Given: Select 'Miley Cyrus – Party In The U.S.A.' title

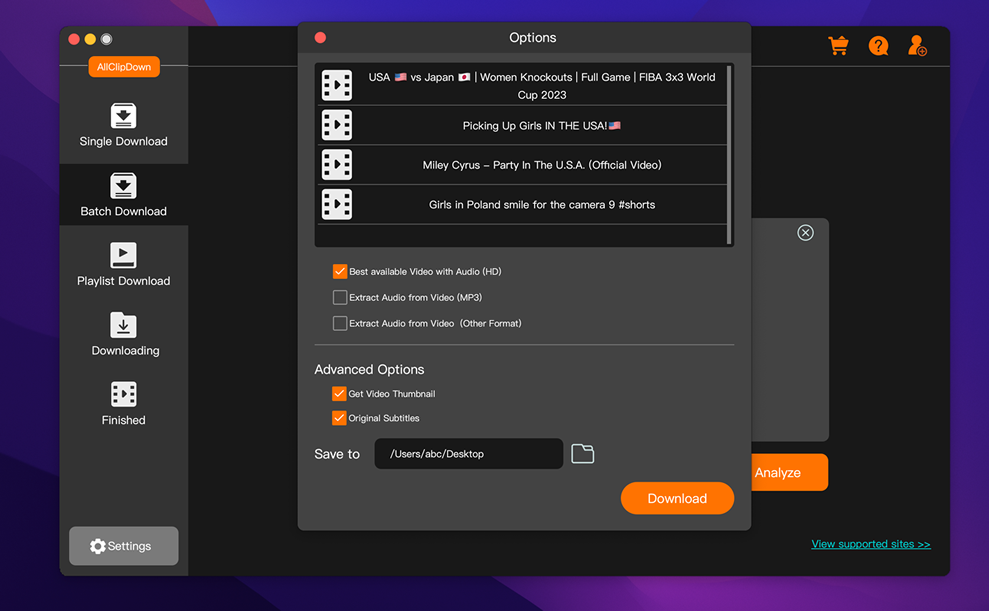Looking at the screenshot, I should (542, 165).
